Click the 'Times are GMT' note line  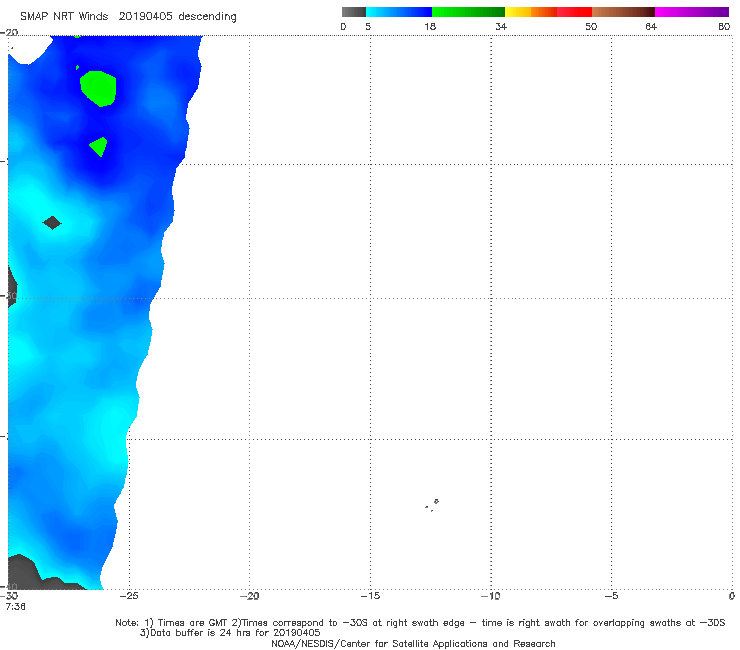(420, 623)
